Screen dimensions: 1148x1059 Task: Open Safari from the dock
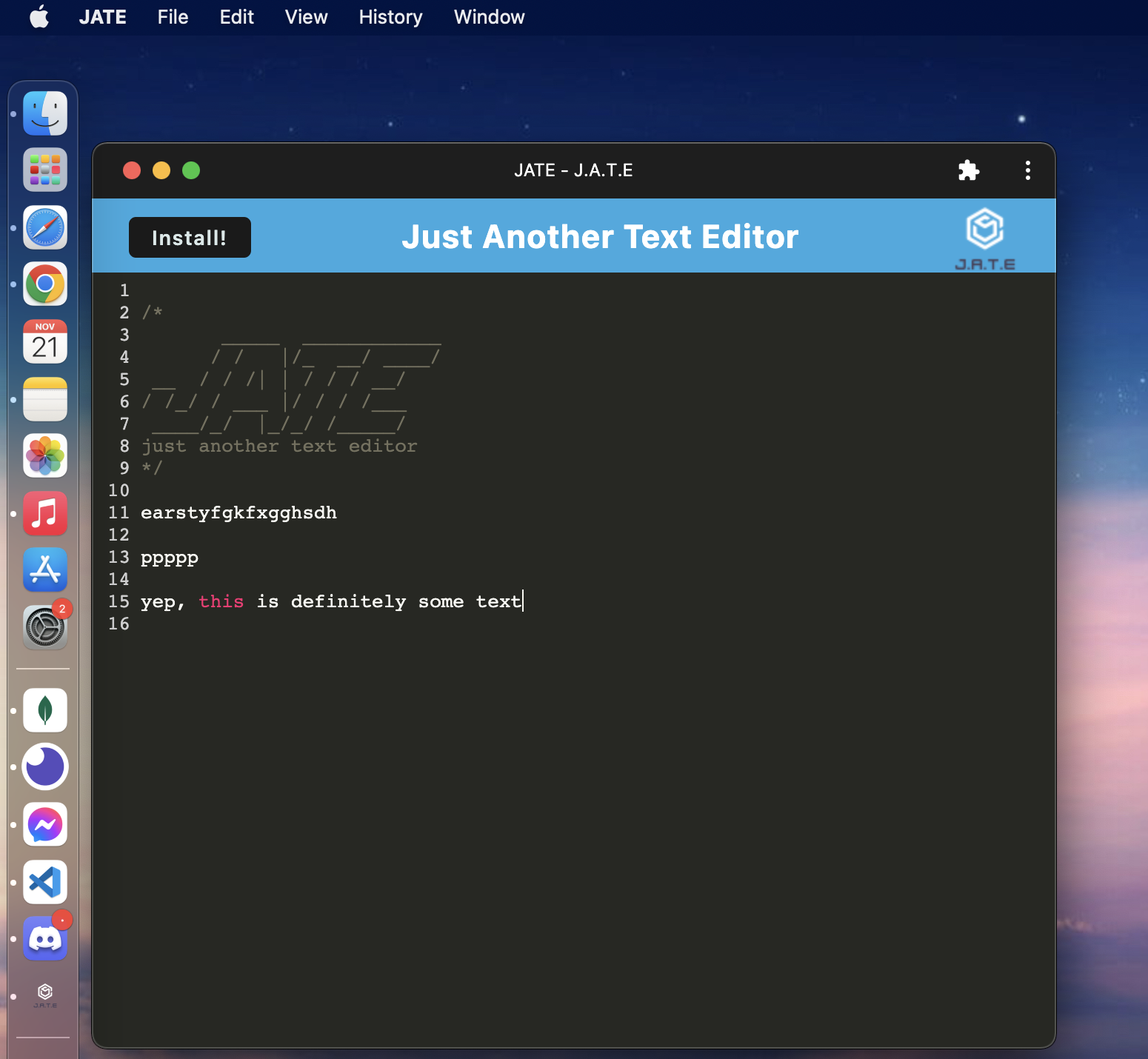click(44, 227)
